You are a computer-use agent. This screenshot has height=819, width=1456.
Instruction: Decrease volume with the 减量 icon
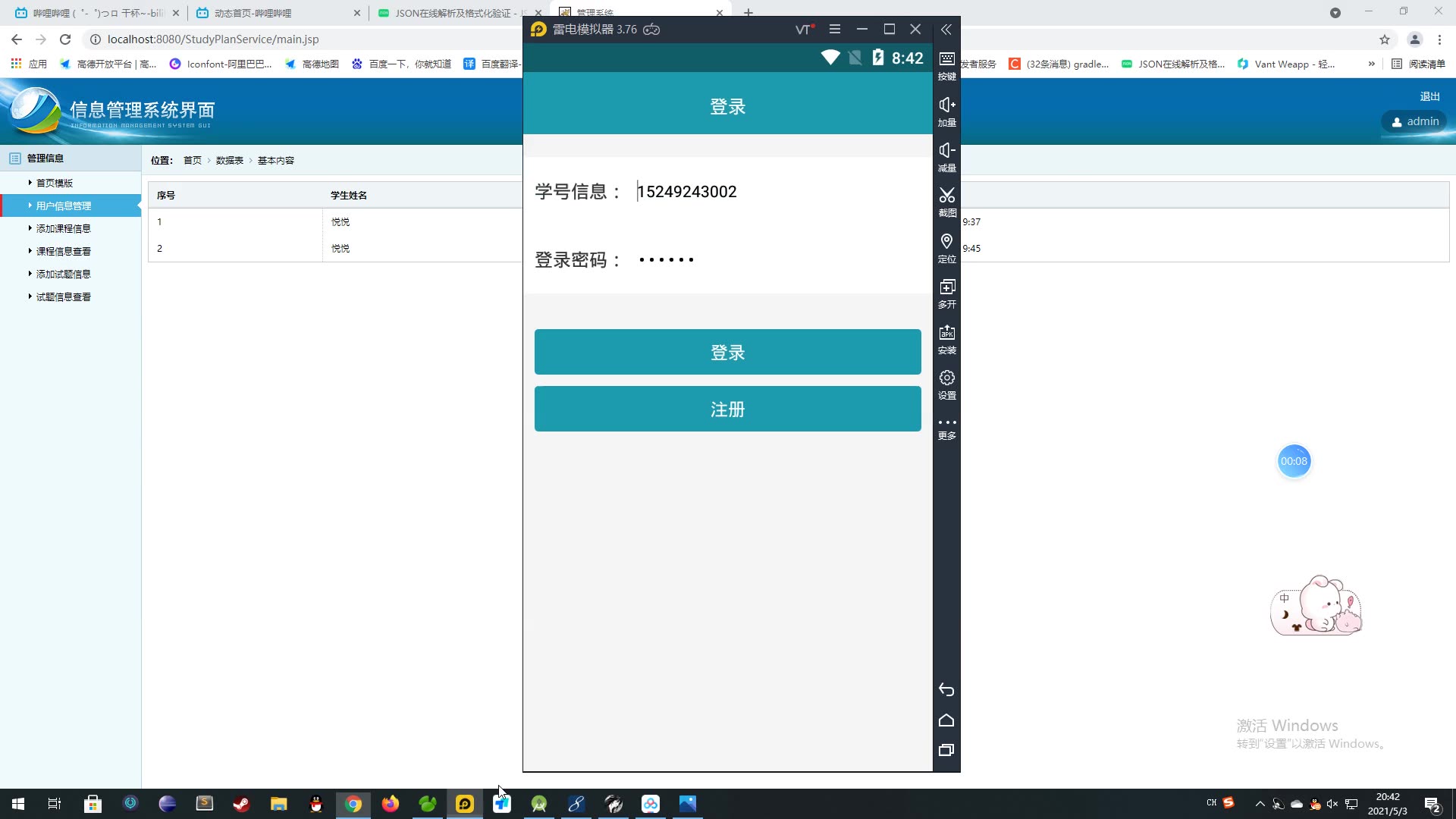[946, 157]
